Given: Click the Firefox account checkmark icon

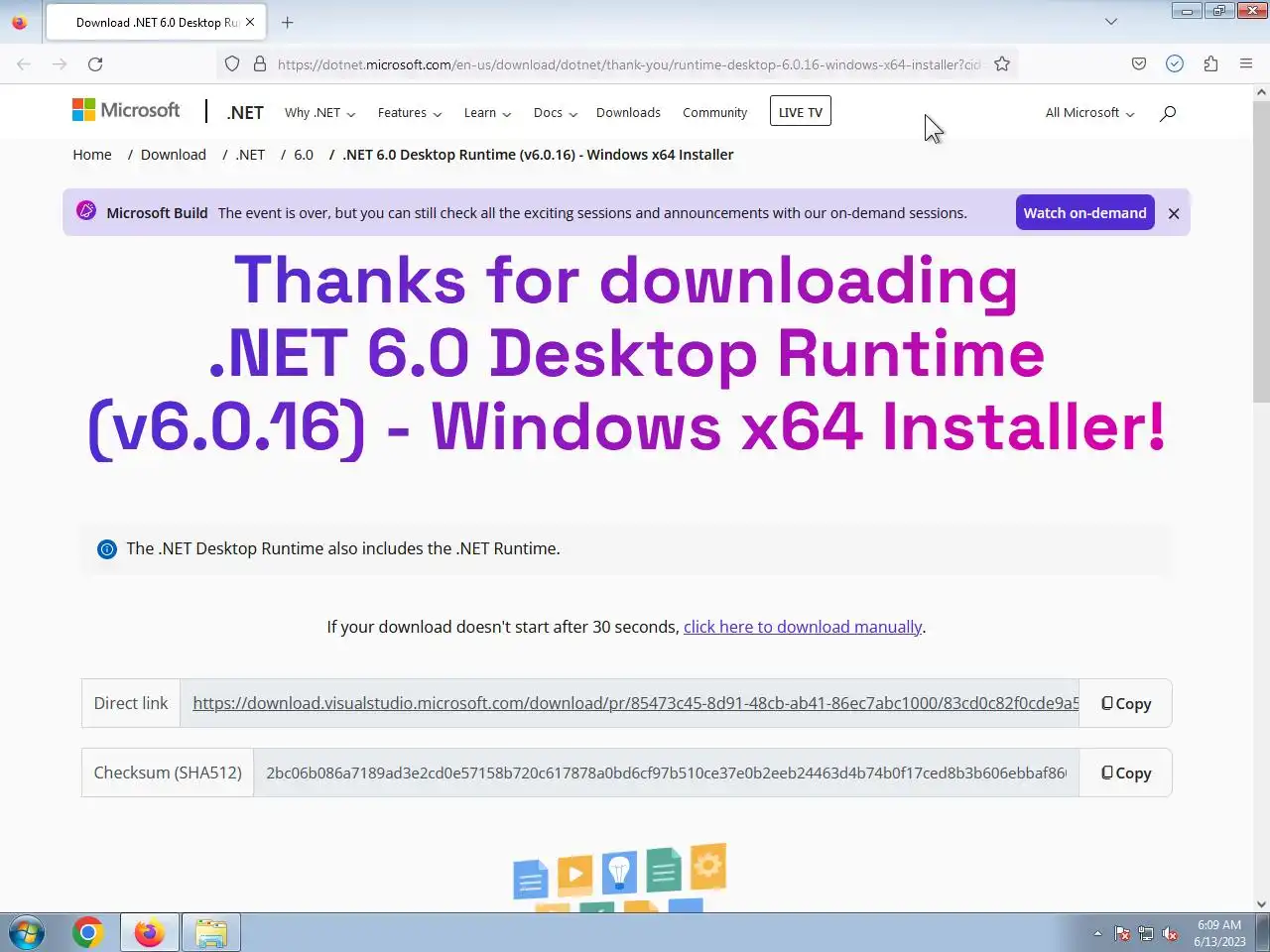Looking at the screenshot, I should [x=1175, y=64].
